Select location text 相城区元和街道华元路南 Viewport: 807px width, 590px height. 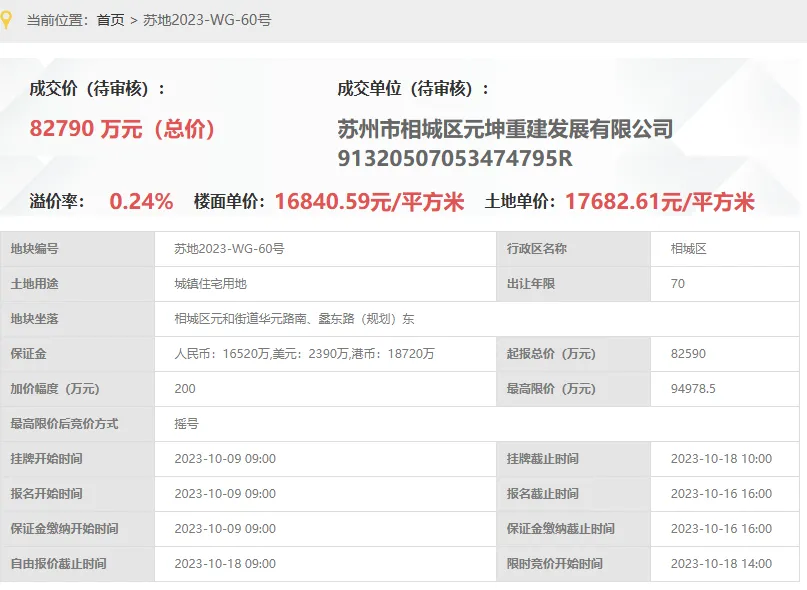pyautogui.click(x=240, y=319)
